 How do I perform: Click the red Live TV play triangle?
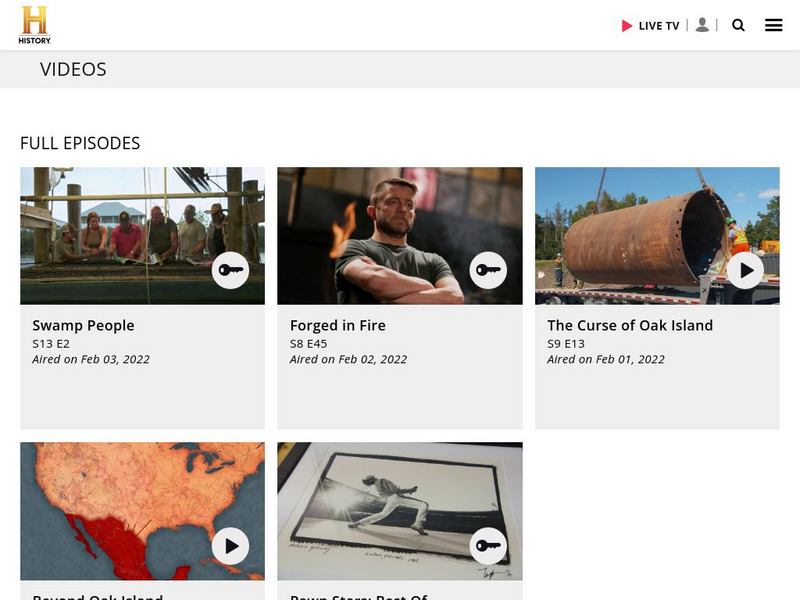(x=627, y=26)
